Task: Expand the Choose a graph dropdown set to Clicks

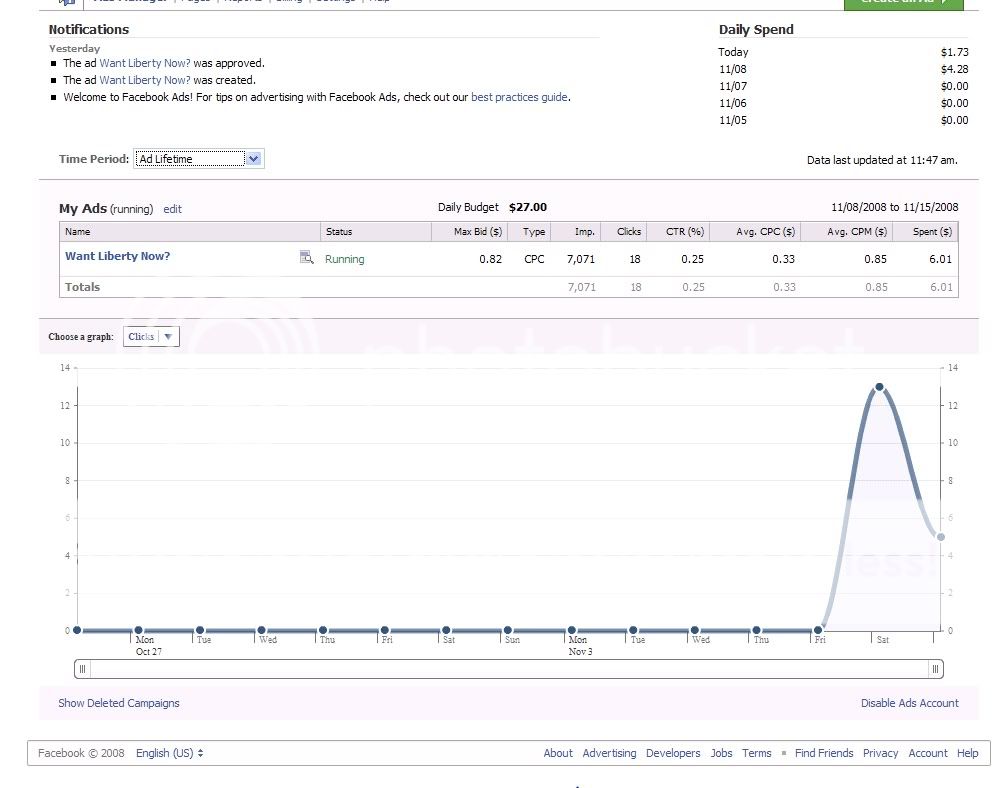Action: coord(151,337)
